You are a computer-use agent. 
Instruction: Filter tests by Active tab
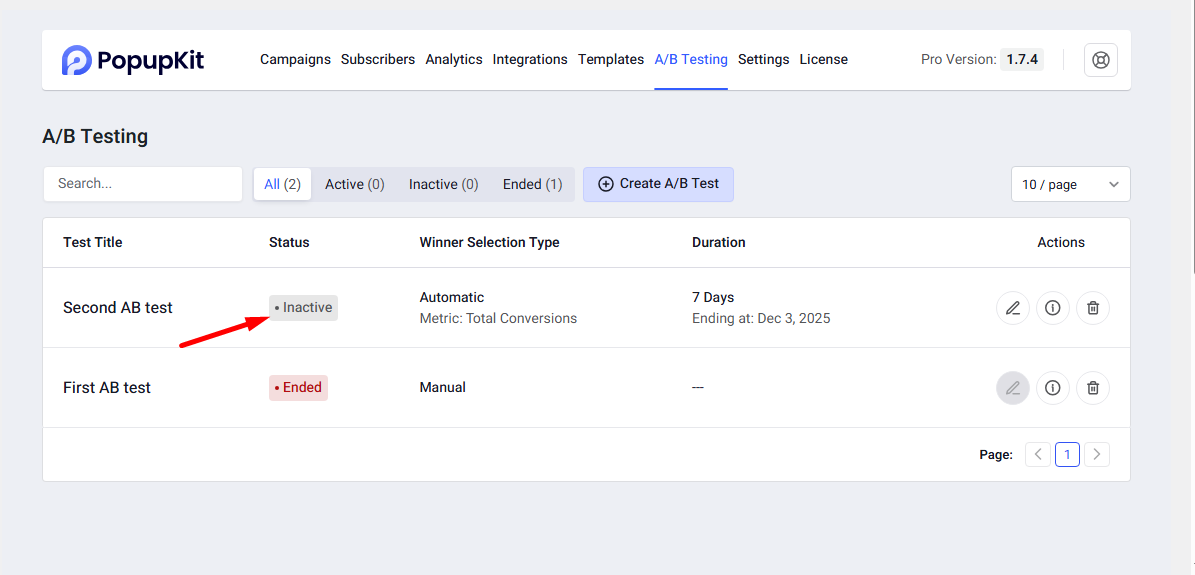[x=354, y=184]
